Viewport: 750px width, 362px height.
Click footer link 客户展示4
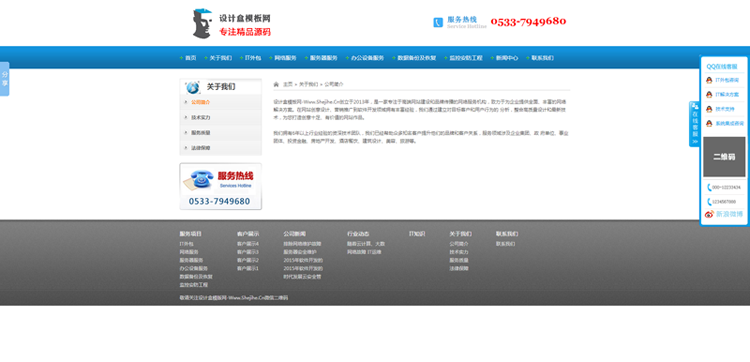coord(248,244)
